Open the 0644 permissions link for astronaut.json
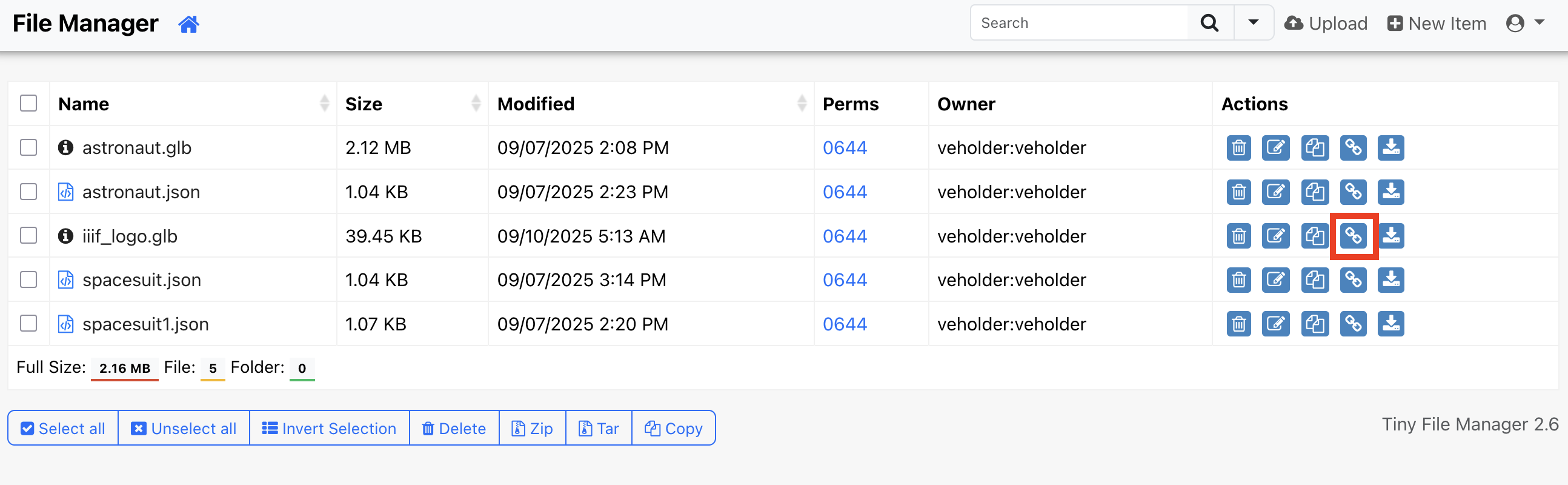Screen dimensions: 1568x485 [844, 192]
